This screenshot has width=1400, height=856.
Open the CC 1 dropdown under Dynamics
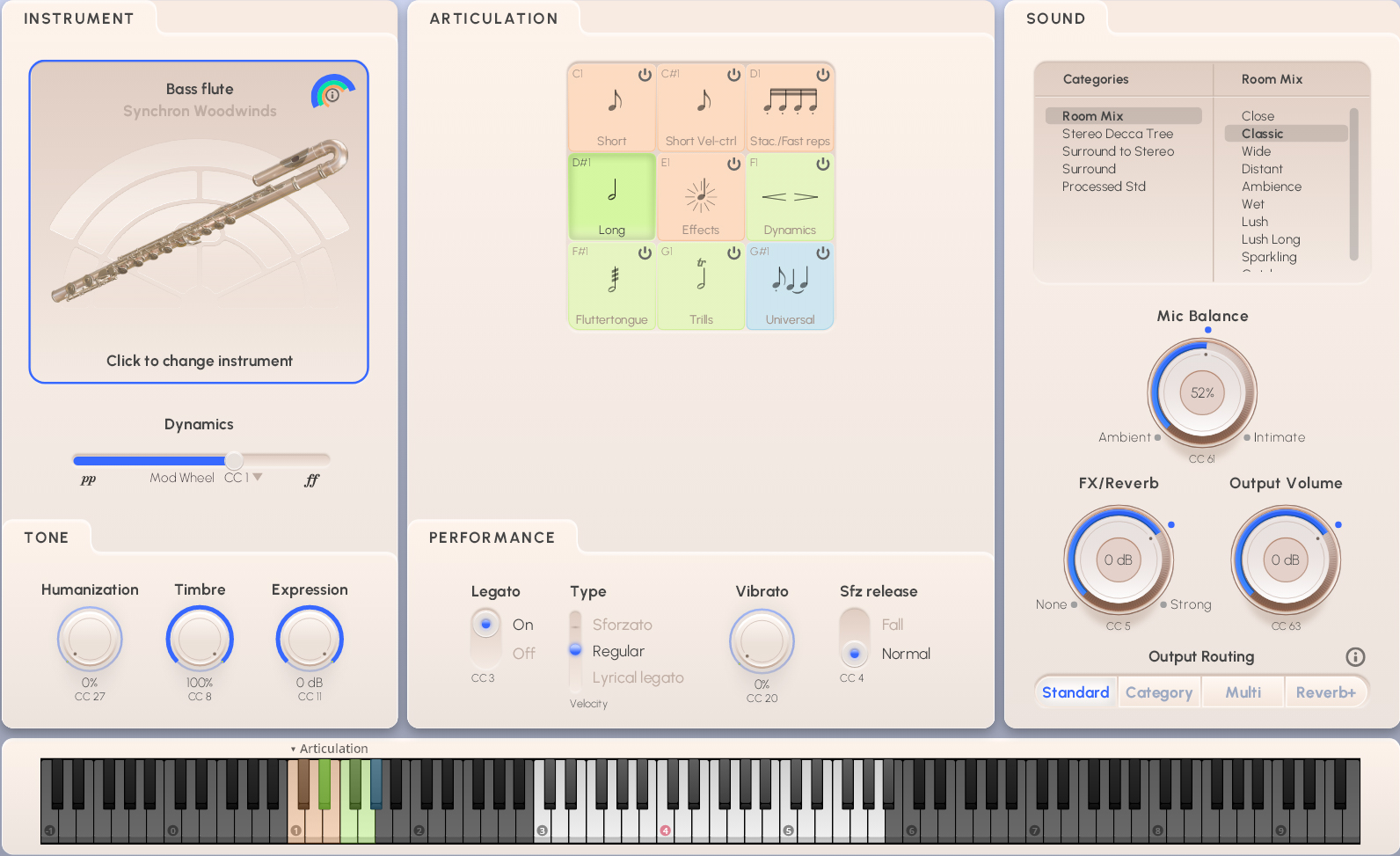point(258,477)
